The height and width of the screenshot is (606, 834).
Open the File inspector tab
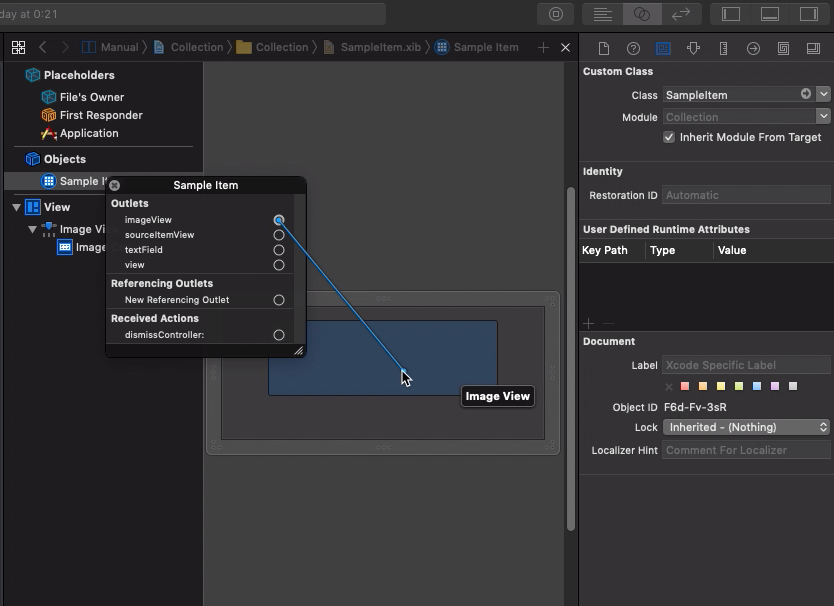point(603,48)
